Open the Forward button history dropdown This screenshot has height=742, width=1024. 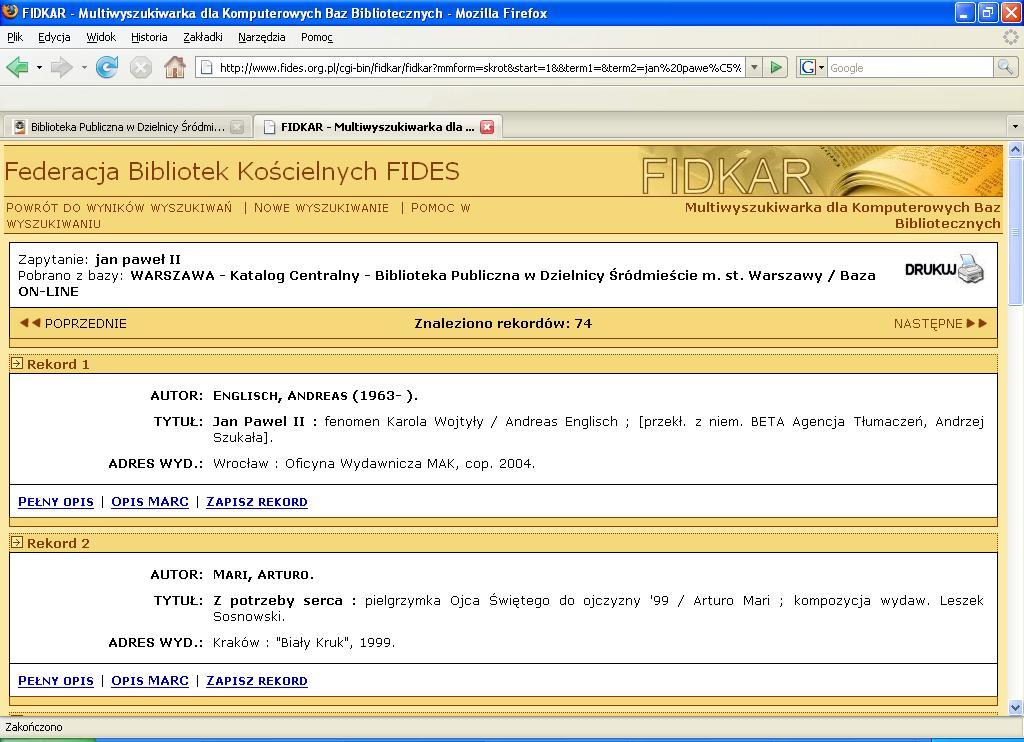click(x=84, y=67)
